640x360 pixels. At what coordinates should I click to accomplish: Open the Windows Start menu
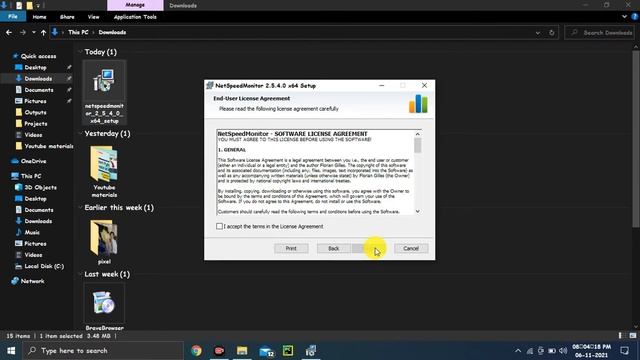[11, 351]
